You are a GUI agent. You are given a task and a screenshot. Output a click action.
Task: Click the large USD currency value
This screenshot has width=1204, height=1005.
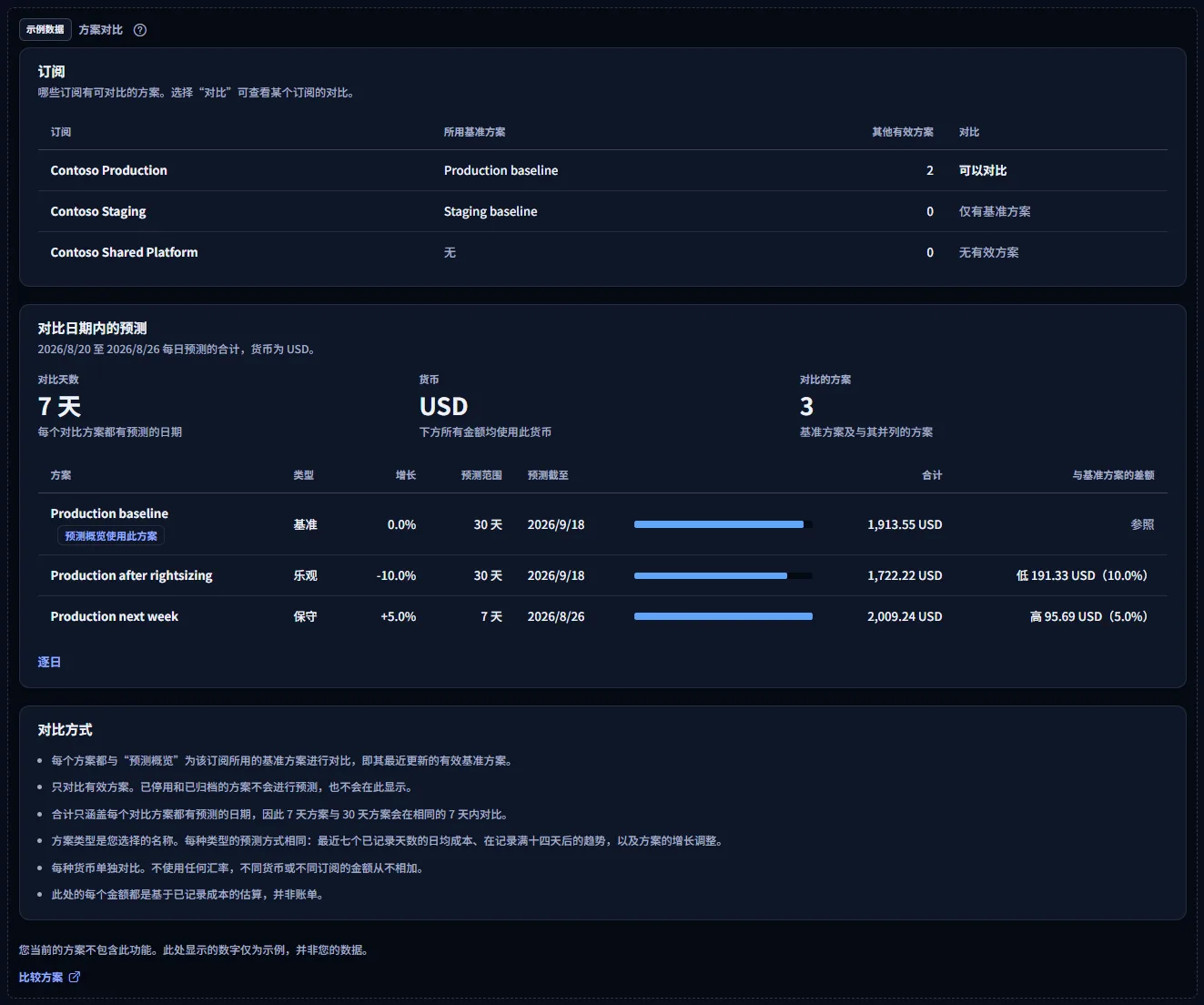pyautogui.click(x=443, y=406)
